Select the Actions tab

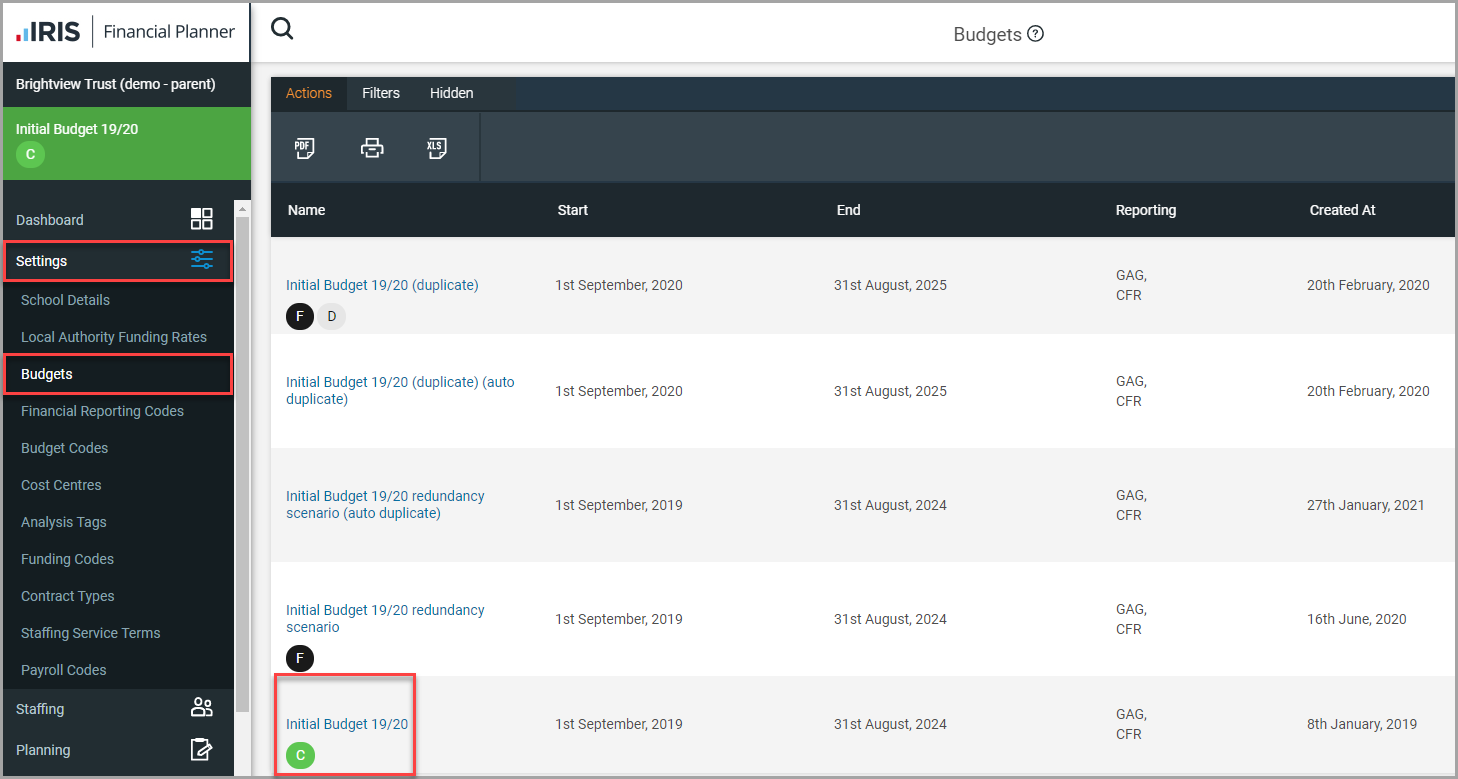[x=308, y=93]
